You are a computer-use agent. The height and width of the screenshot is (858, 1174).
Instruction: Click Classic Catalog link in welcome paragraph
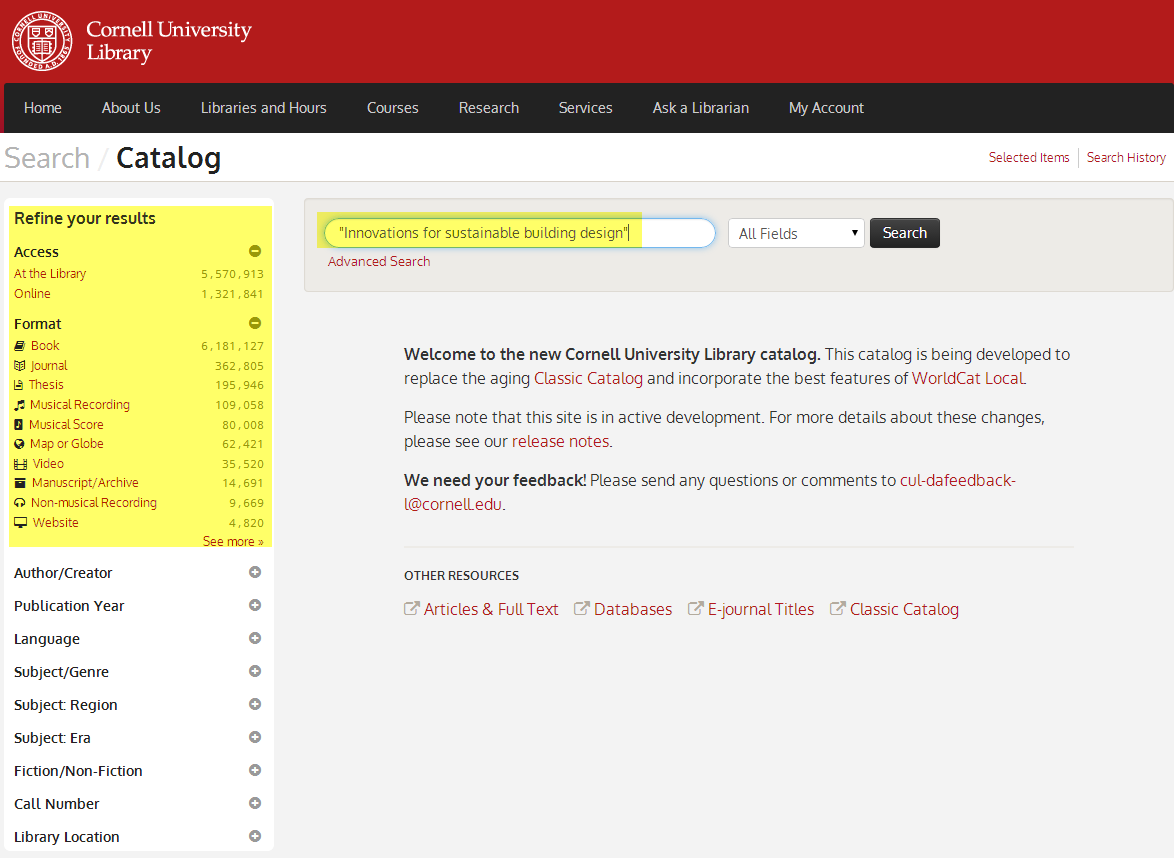pyautogui.click(x=588, y=378)
